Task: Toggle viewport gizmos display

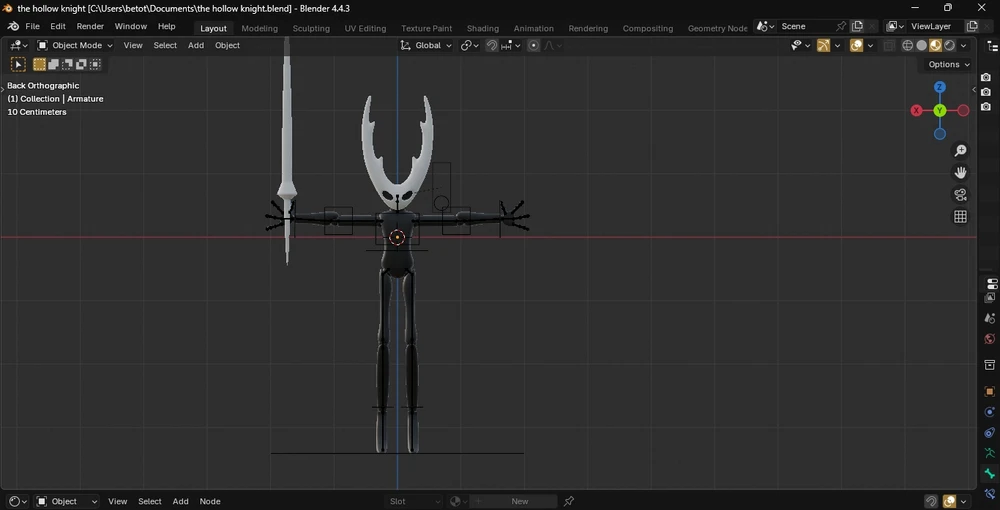Action: coord(823,45)
